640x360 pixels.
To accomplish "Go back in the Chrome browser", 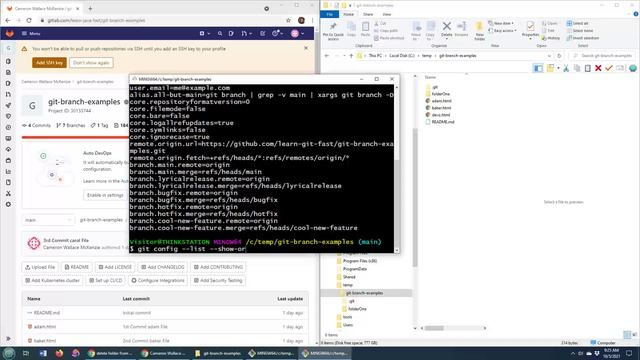I will coord(8,20).
